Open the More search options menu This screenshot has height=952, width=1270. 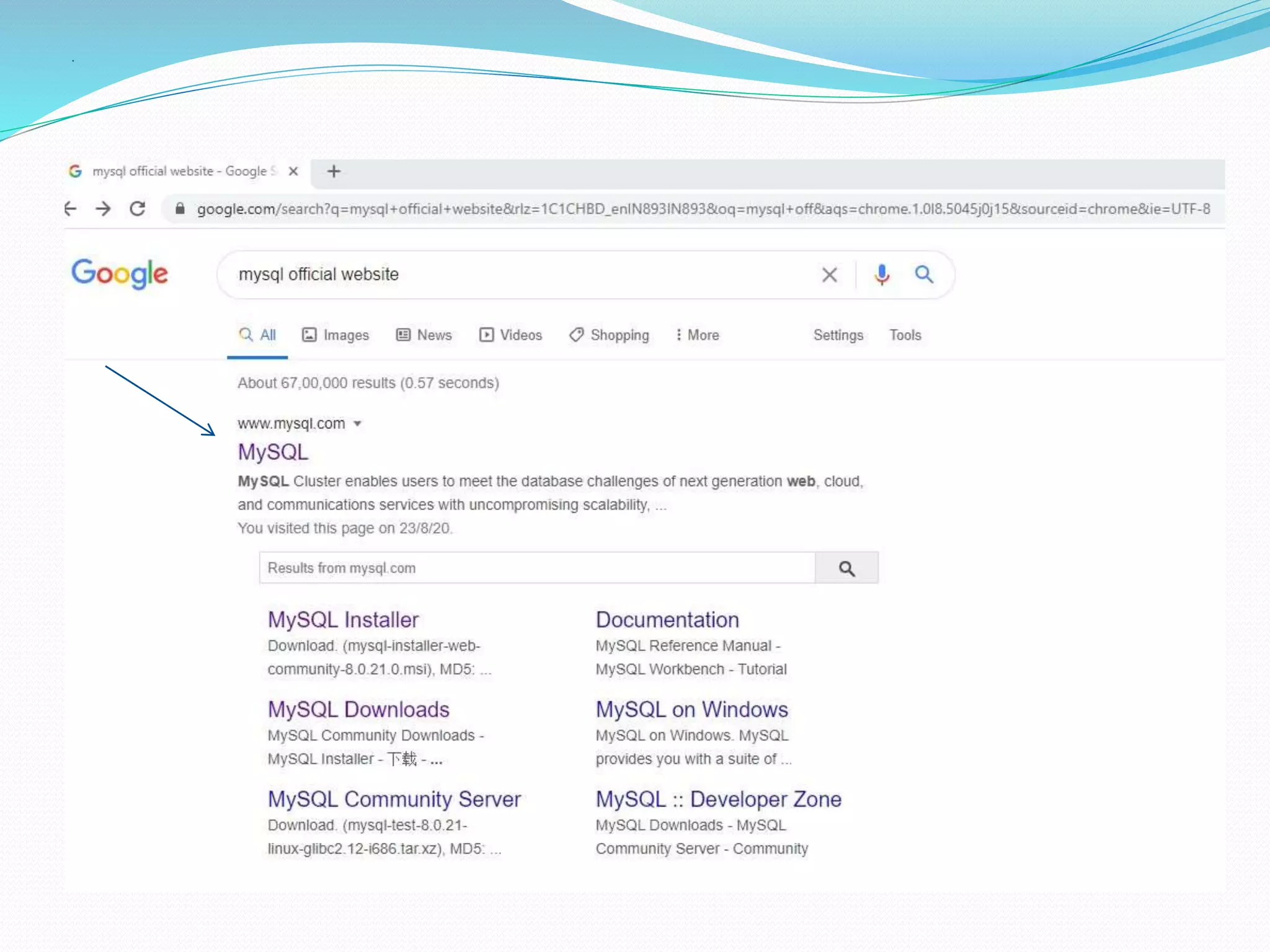(697, 335)
